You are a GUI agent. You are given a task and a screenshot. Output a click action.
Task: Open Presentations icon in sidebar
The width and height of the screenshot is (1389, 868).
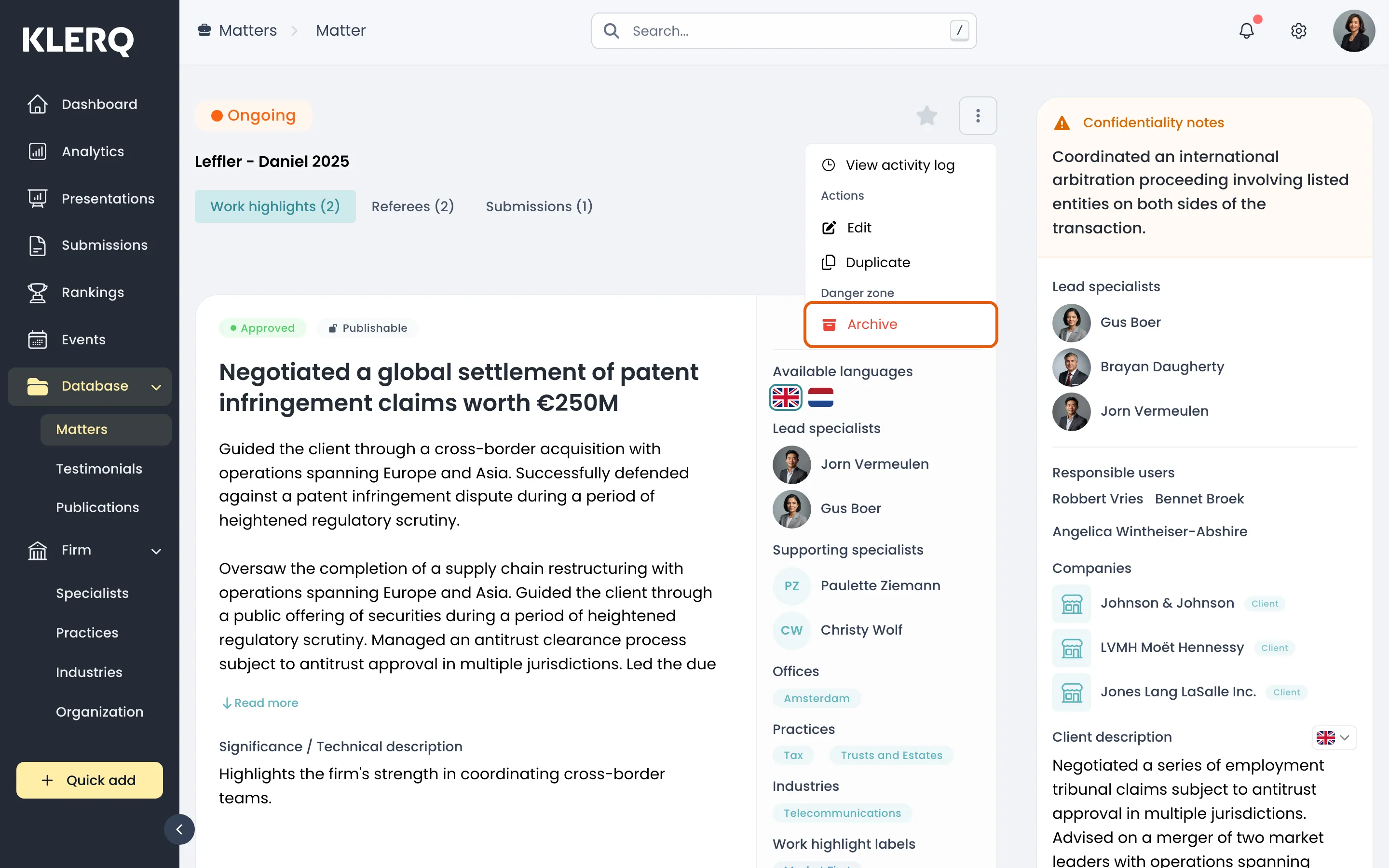point(37,199)
